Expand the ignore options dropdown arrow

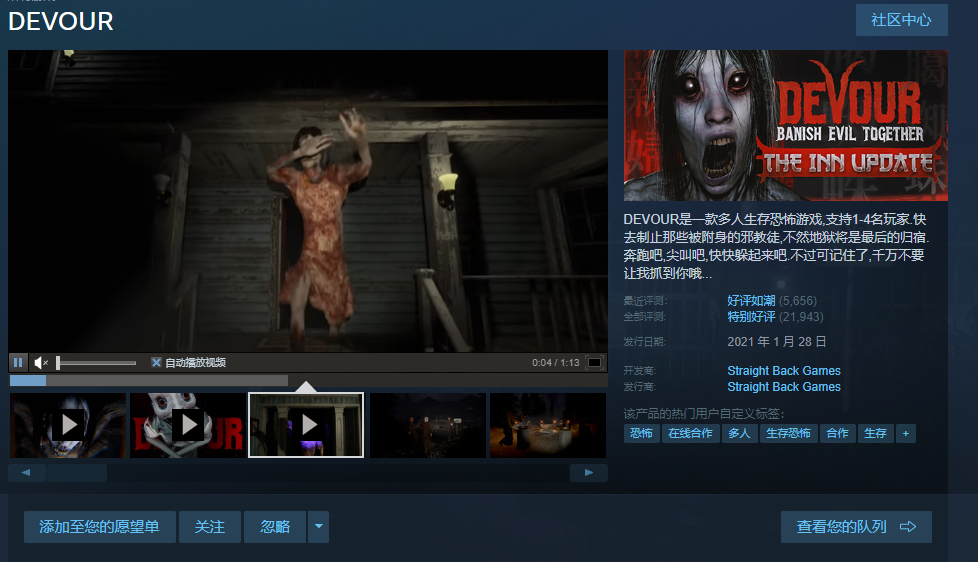[x=319, y=527]
